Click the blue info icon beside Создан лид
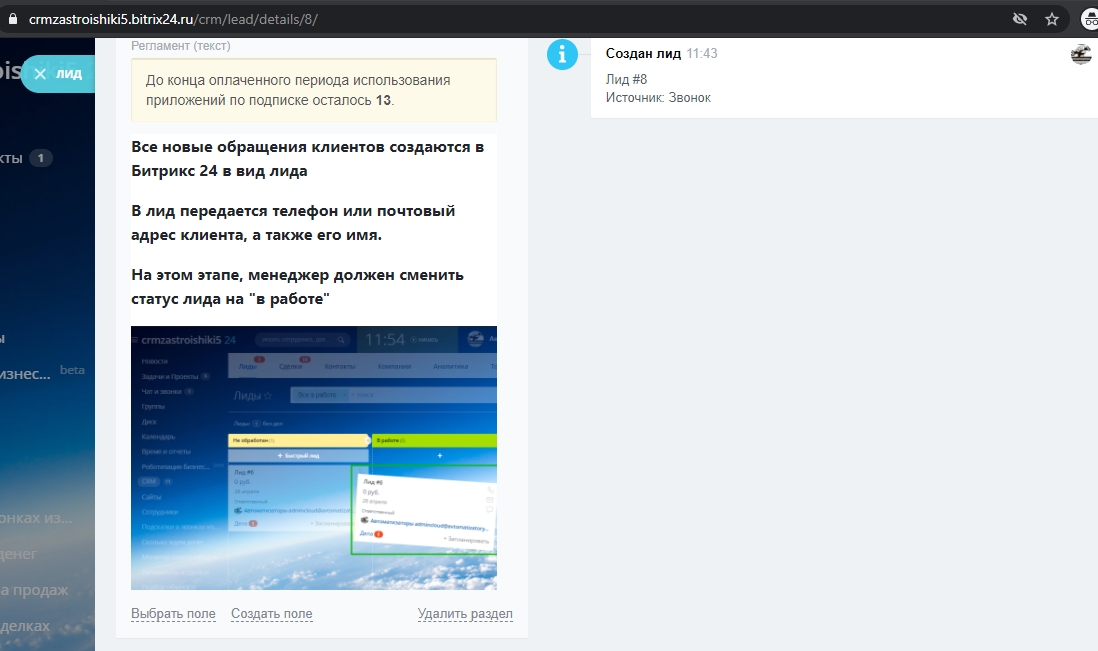 [562, 55]
